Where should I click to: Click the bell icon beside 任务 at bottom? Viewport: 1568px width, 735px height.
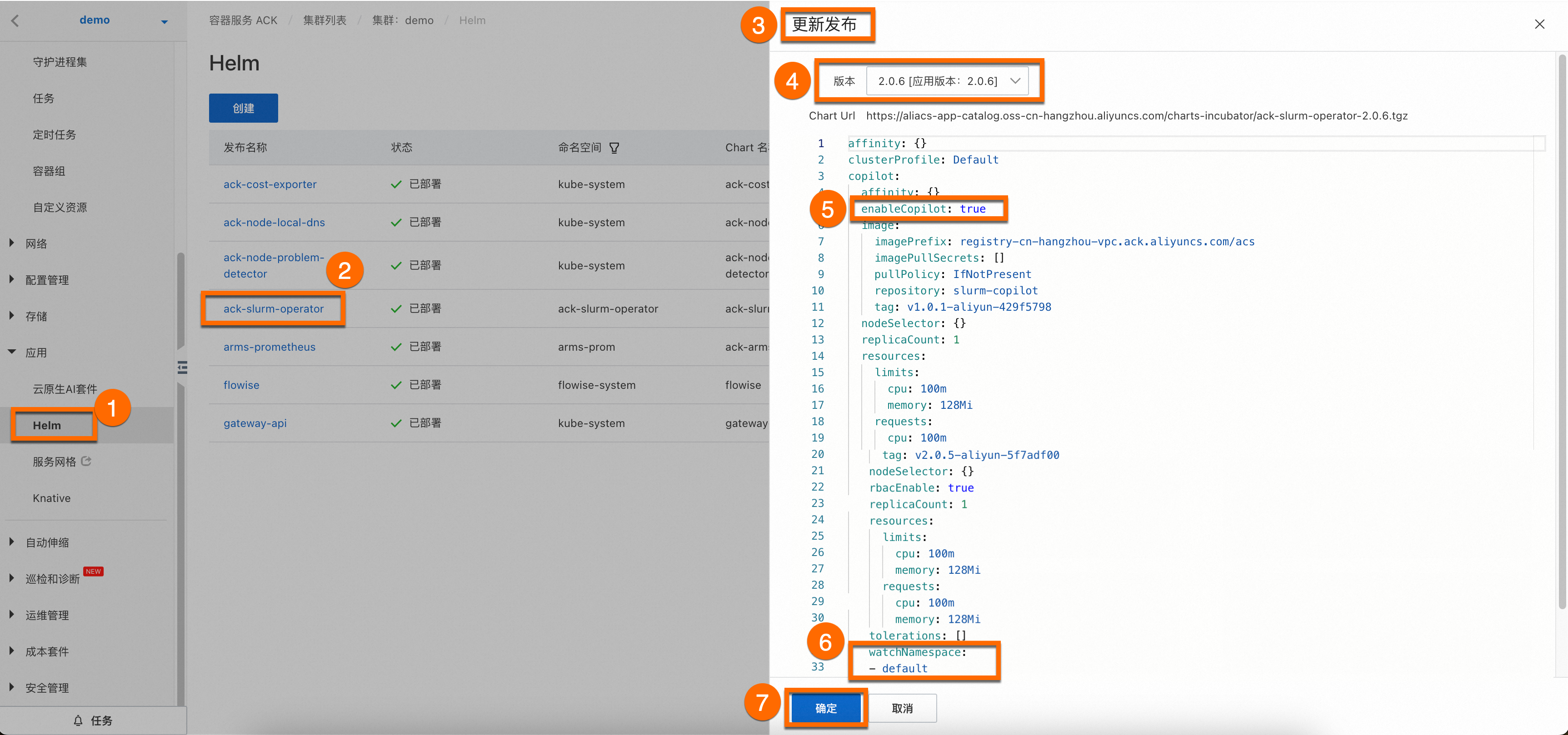point(78,720)
